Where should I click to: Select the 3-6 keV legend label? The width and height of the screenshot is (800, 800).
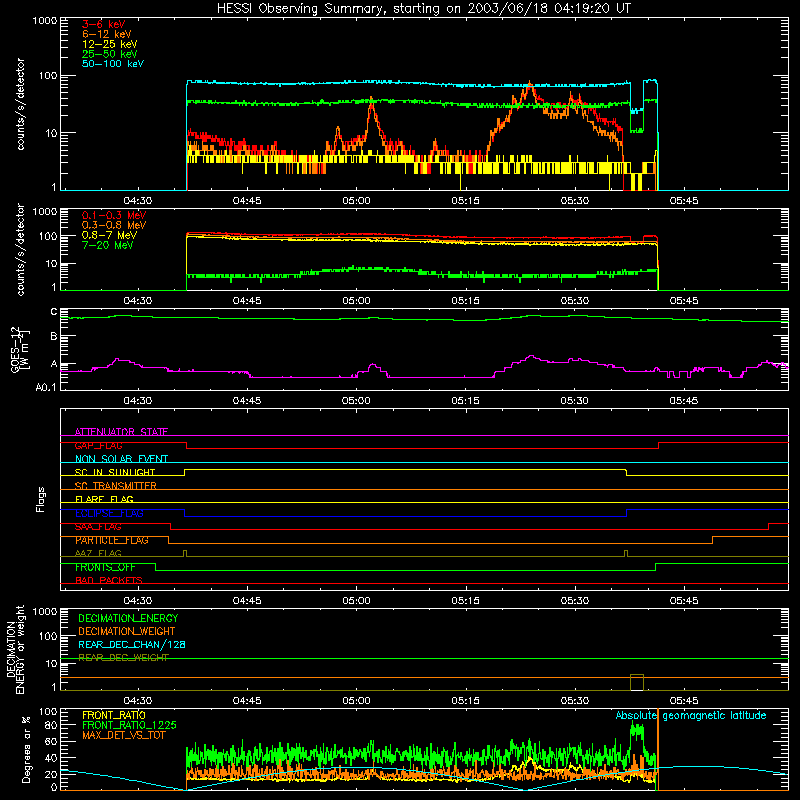pyautogui.click(x=103, y=24)
